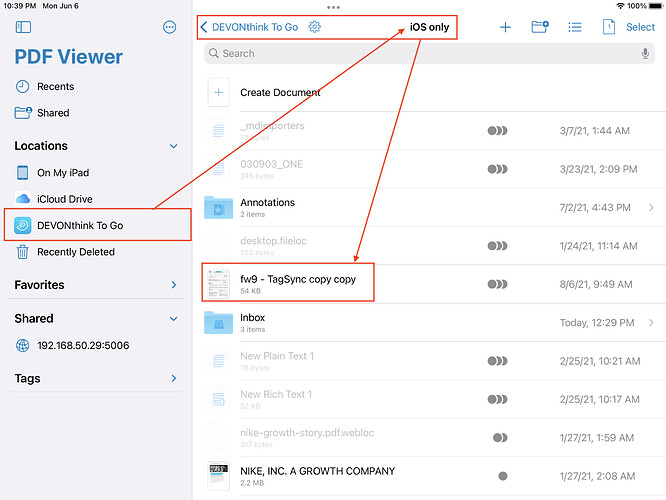Tap New Rich Text 1 row
The image size is (666, 500).
[429, 399]
